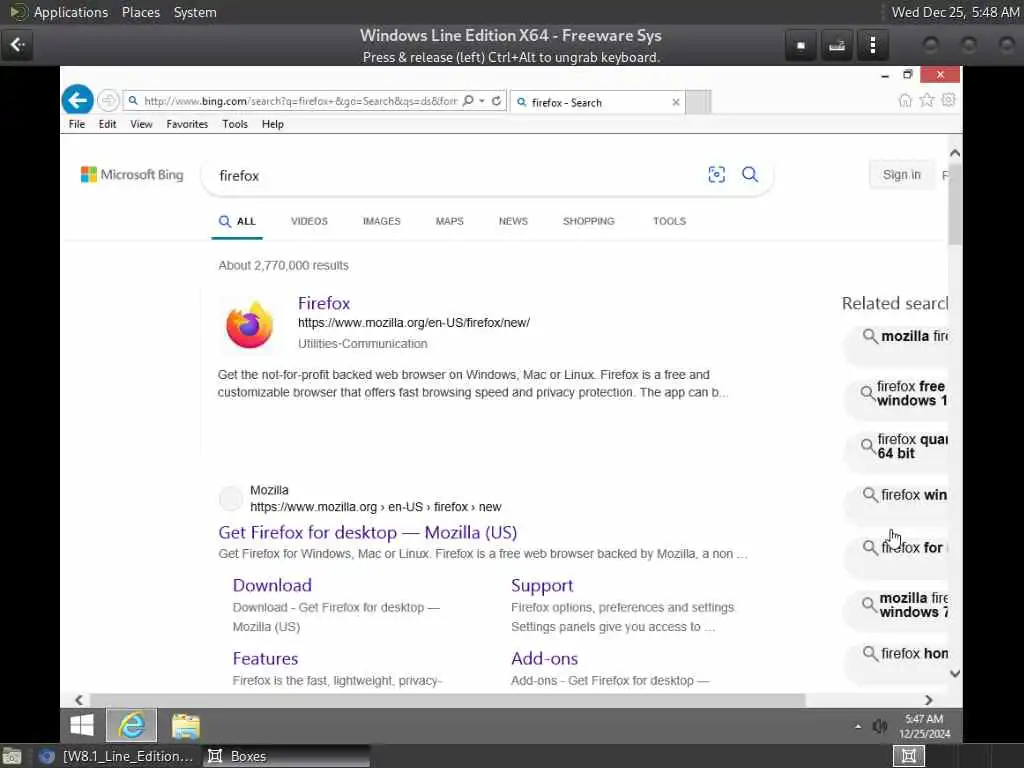Open the Windows Start button
Image resolution: width=1024 pixels, height=768 pixels.
pyautogui.click(x=82, y=725)
